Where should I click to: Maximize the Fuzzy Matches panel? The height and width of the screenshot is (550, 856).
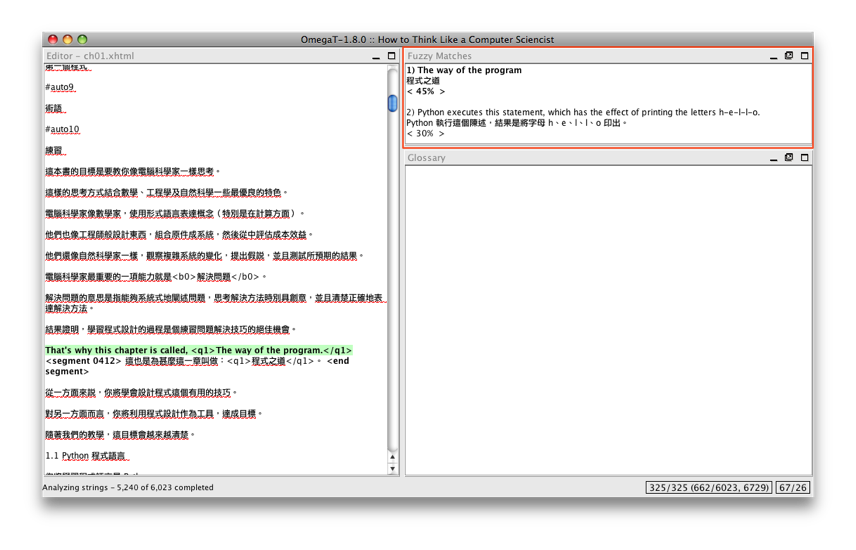[804, 57]
